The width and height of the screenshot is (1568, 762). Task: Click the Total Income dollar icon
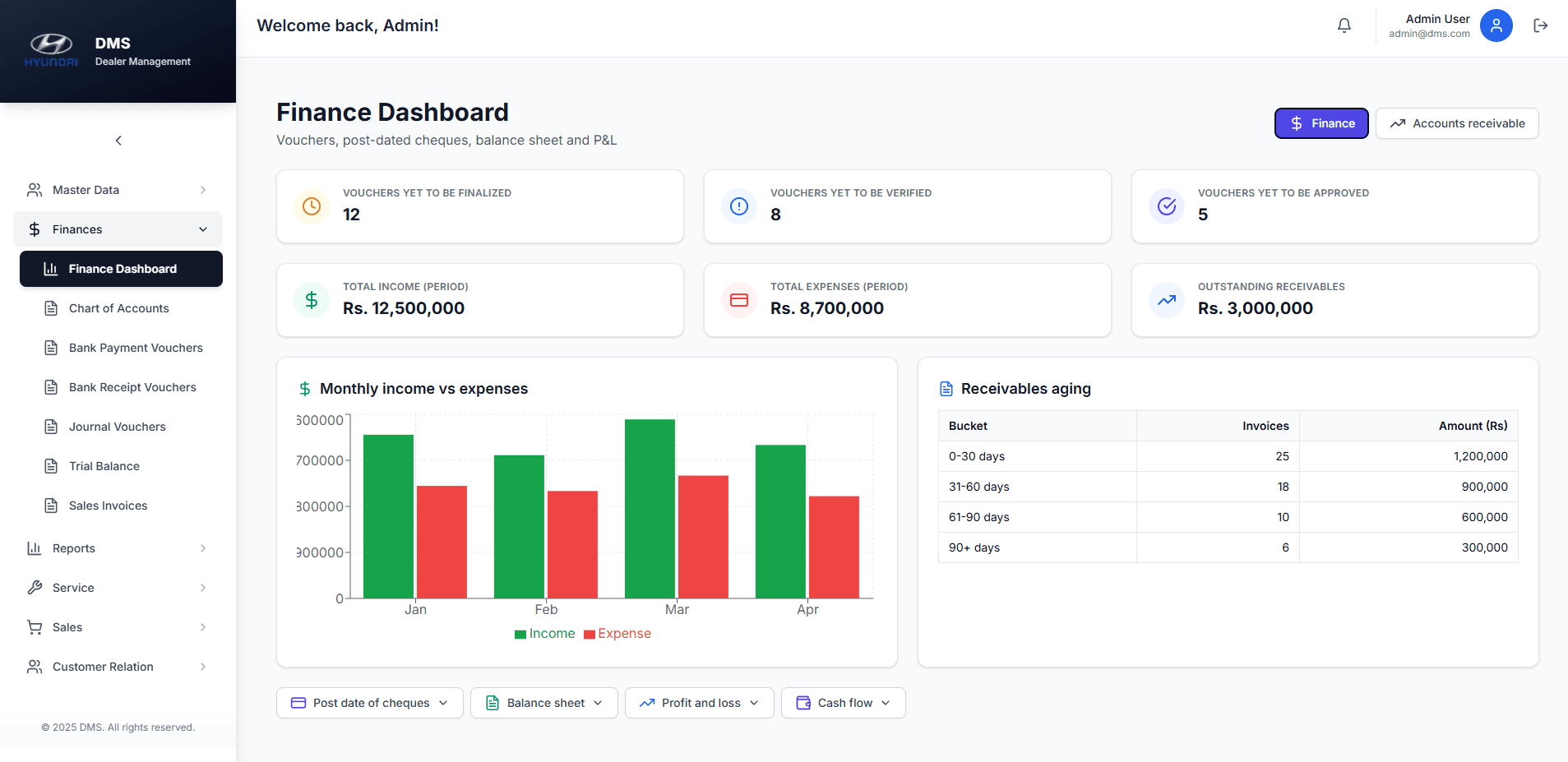pyautogui.click(x=312, y=300)
